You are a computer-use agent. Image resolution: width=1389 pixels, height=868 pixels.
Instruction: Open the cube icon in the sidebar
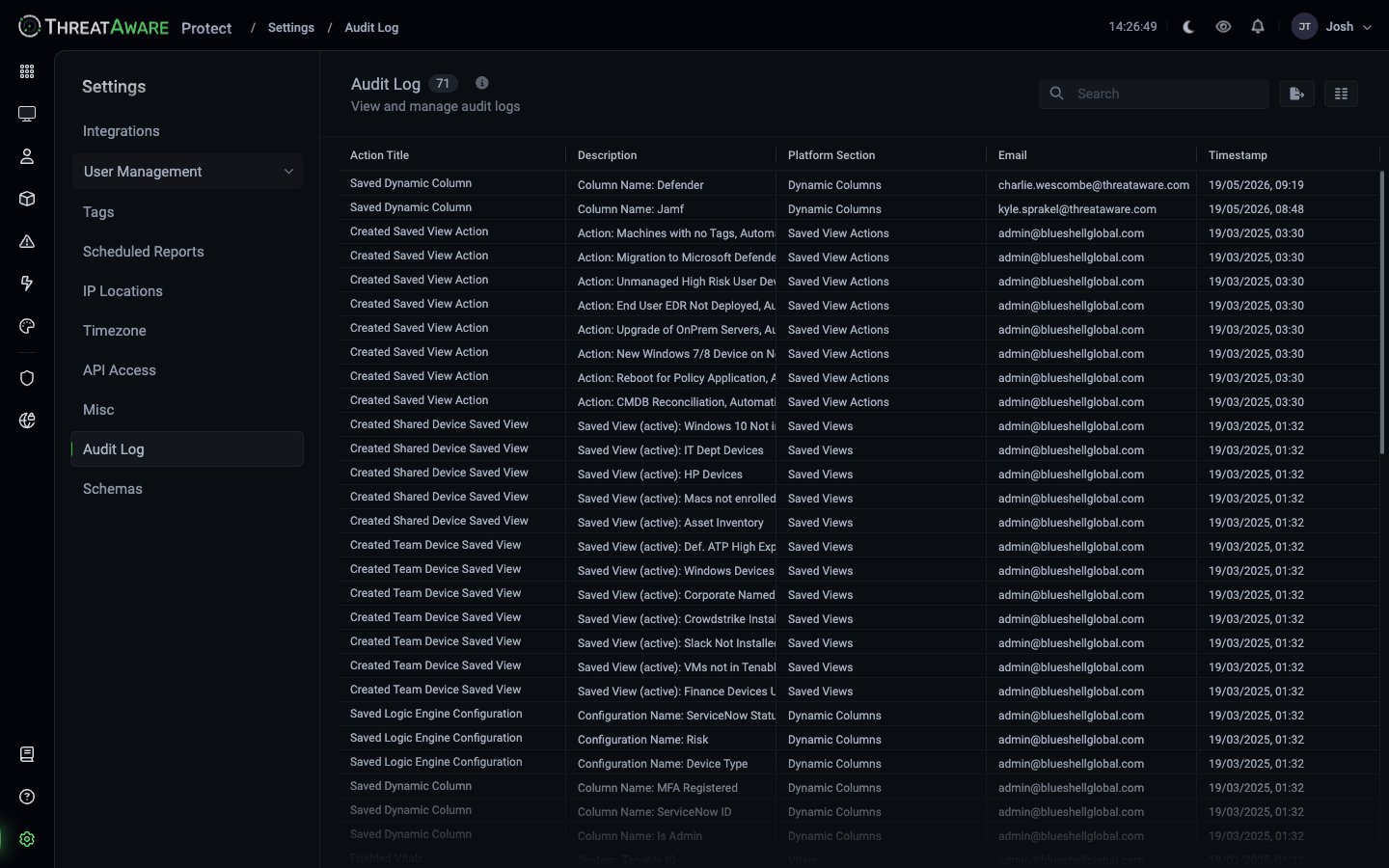click(x=27, y=199)
